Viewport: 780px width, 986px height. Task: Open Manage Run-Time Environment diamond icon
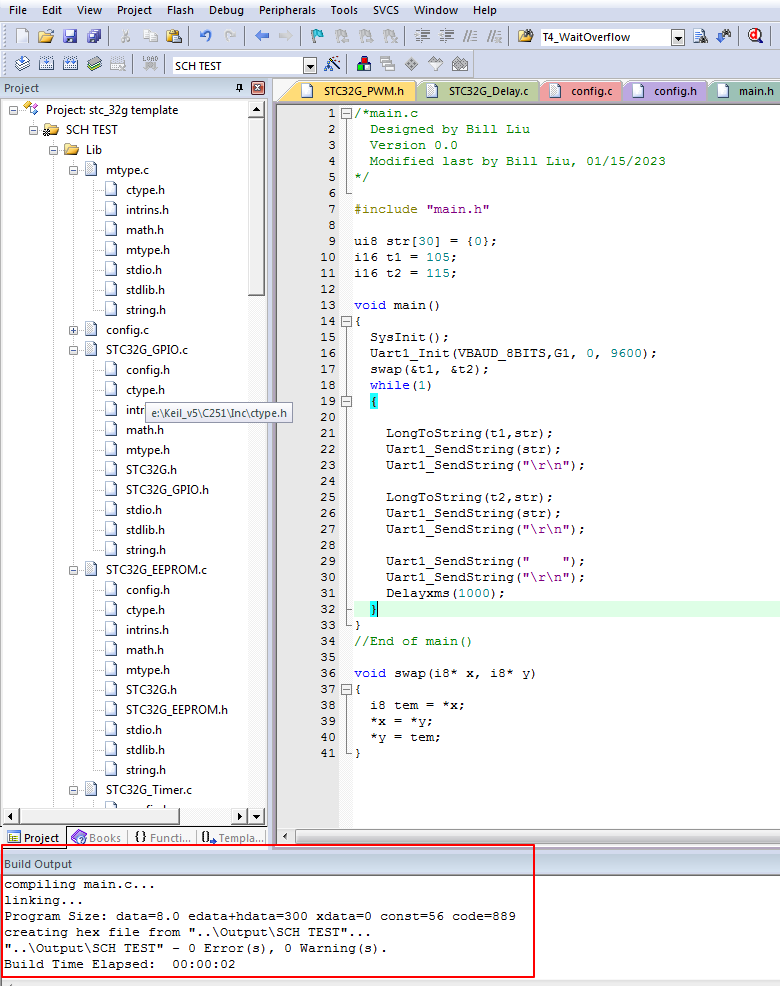[x=411, y=64]
